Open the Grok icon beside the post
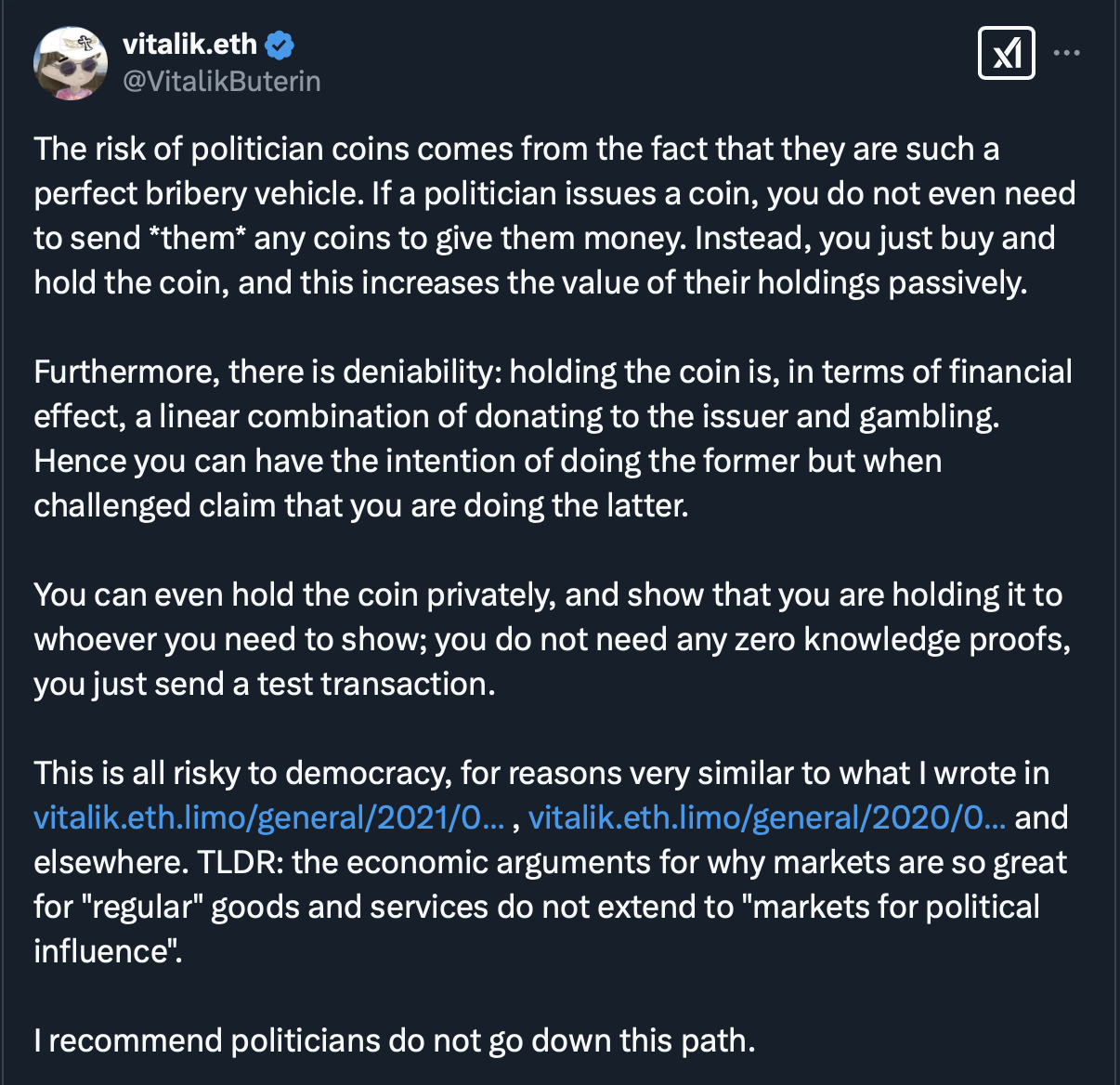1120x1085 pixels. (1006, 53)
